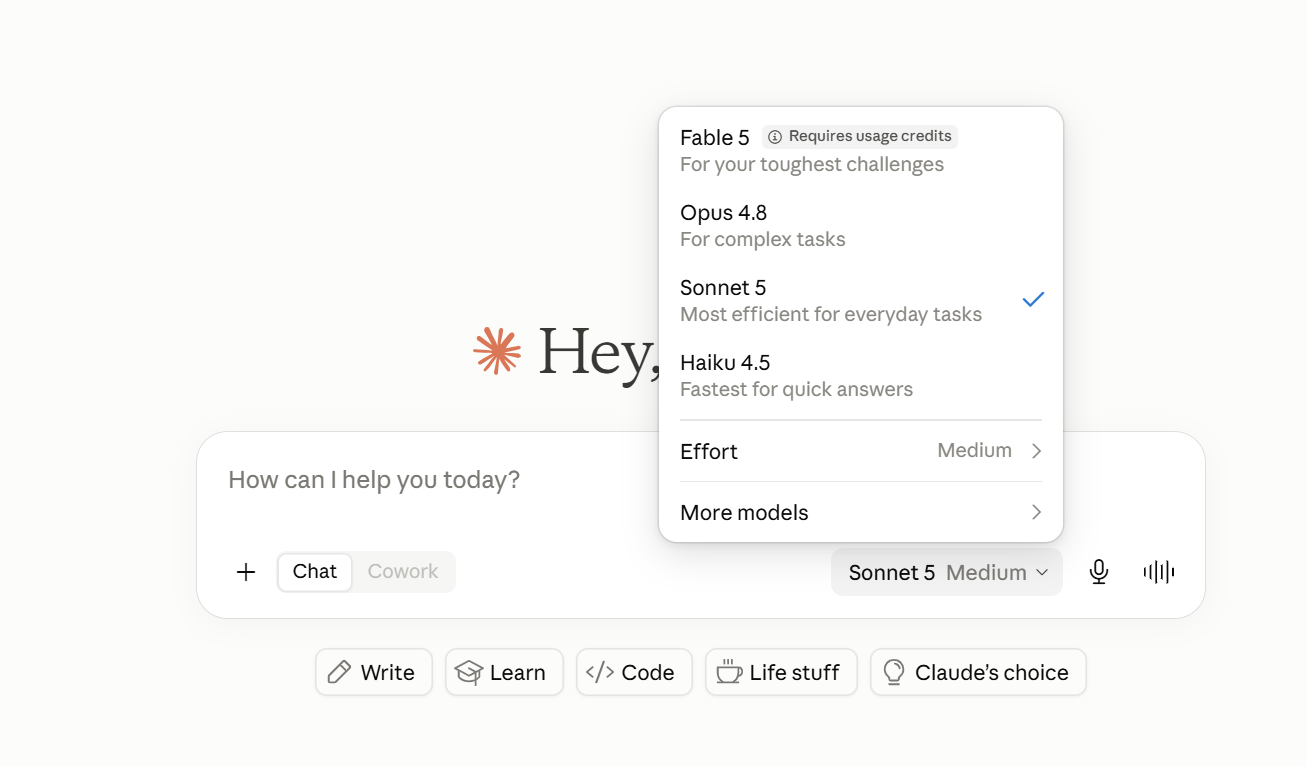This screenshot has height=766, width=1306.
Task: Click the blue checkmark next to Sonnet 5
Action: point(1033,299)
